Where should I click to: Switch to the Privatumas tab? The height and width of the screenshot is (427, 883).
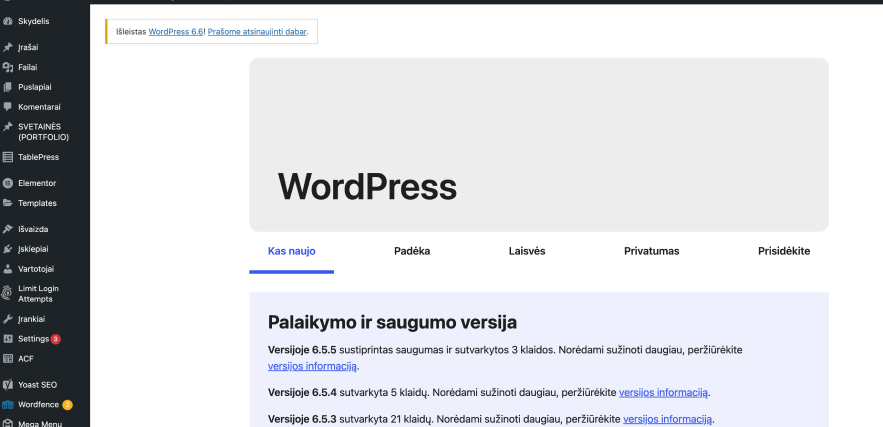pyautogui.click(x=652, y=251)
